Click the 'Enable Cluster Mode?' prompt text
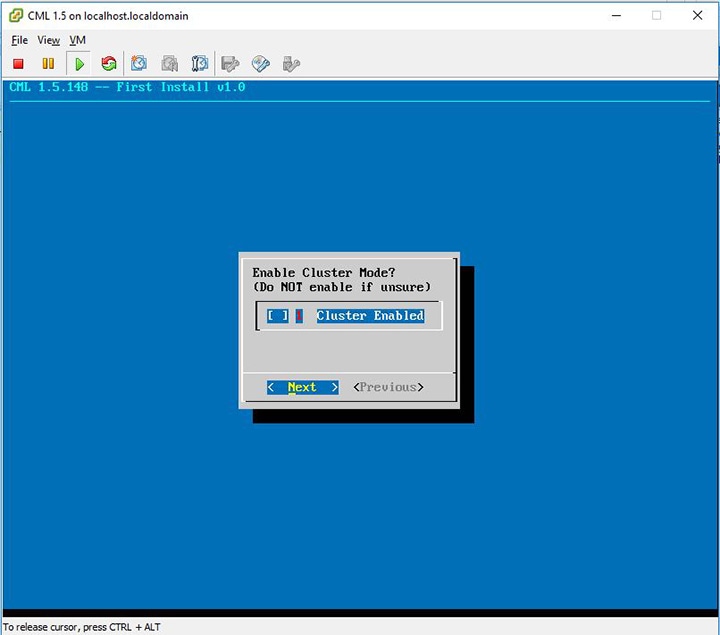Screen dimensions: 720x635 pos(324,272)
